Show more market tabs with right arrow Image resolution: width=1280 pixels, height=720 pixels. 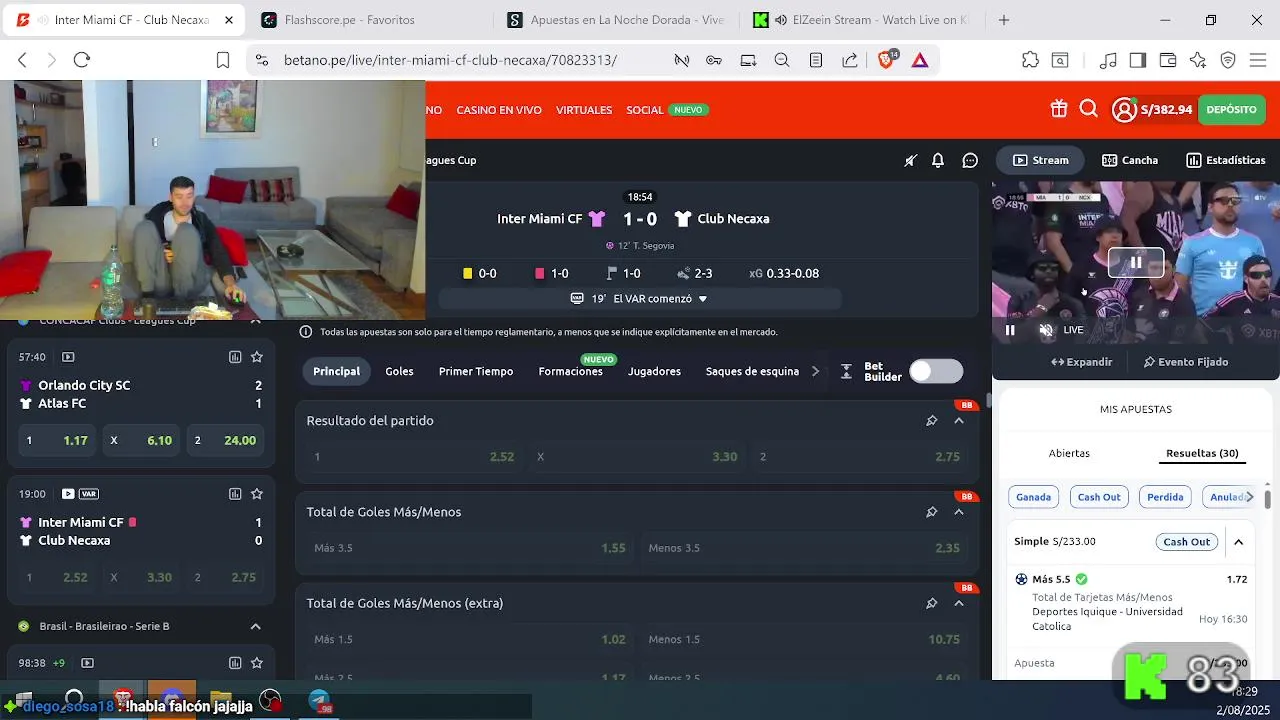[815, 371]
